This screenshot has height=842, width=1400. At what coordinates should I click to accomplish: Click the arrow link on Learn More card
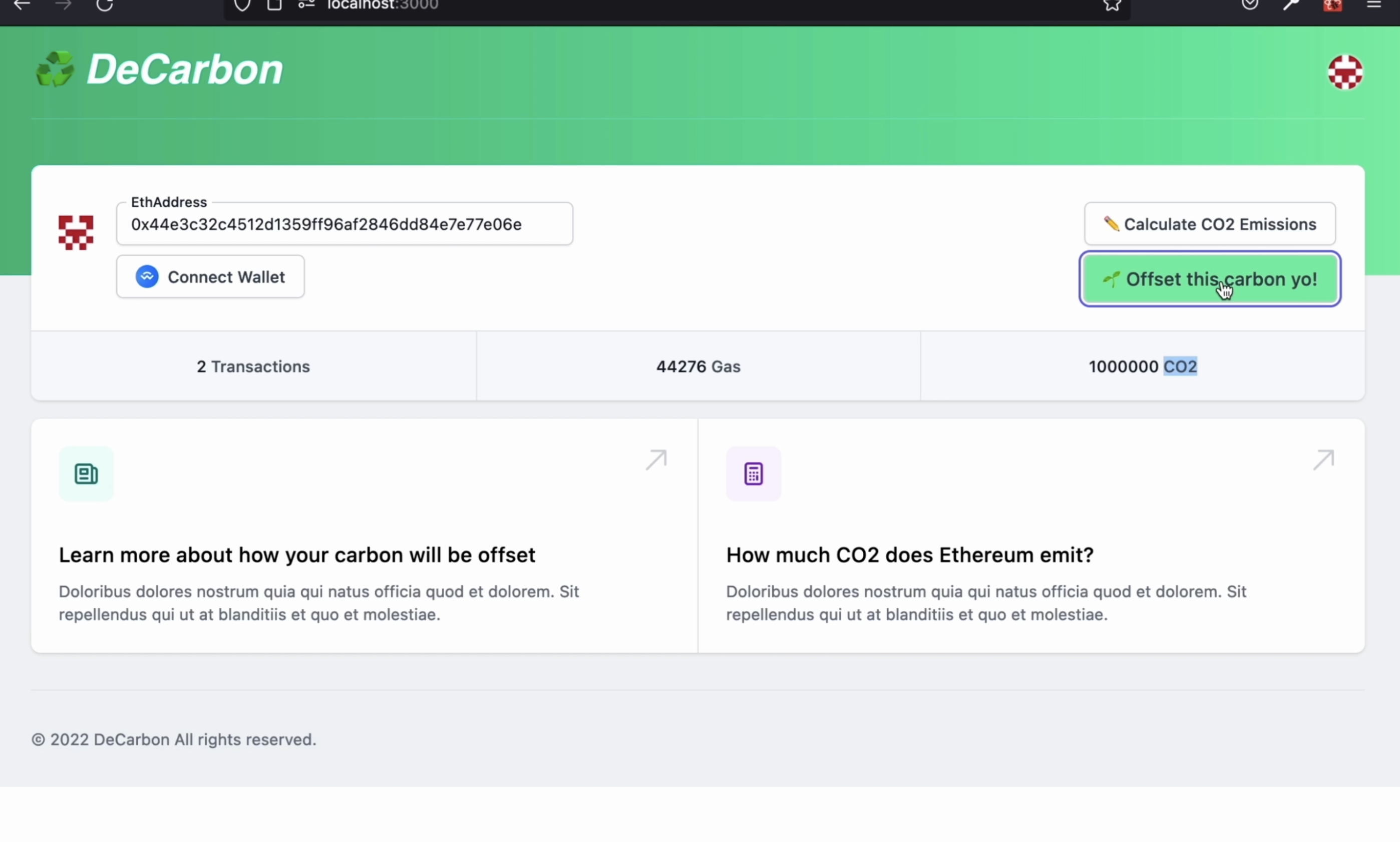click(x=657, y=459)
